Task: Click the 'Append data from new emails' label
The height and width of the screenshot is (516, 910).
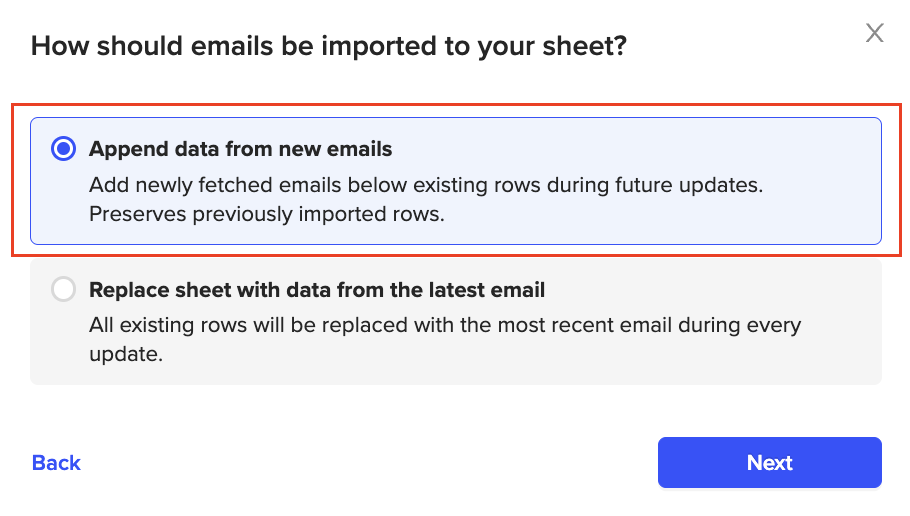Action: 240,149
